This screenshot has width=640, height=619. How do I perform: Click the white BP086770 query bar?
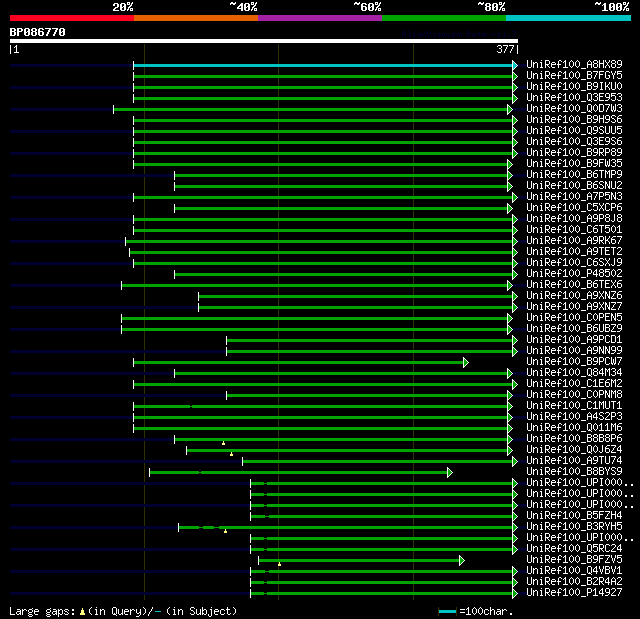click(264, 41)
